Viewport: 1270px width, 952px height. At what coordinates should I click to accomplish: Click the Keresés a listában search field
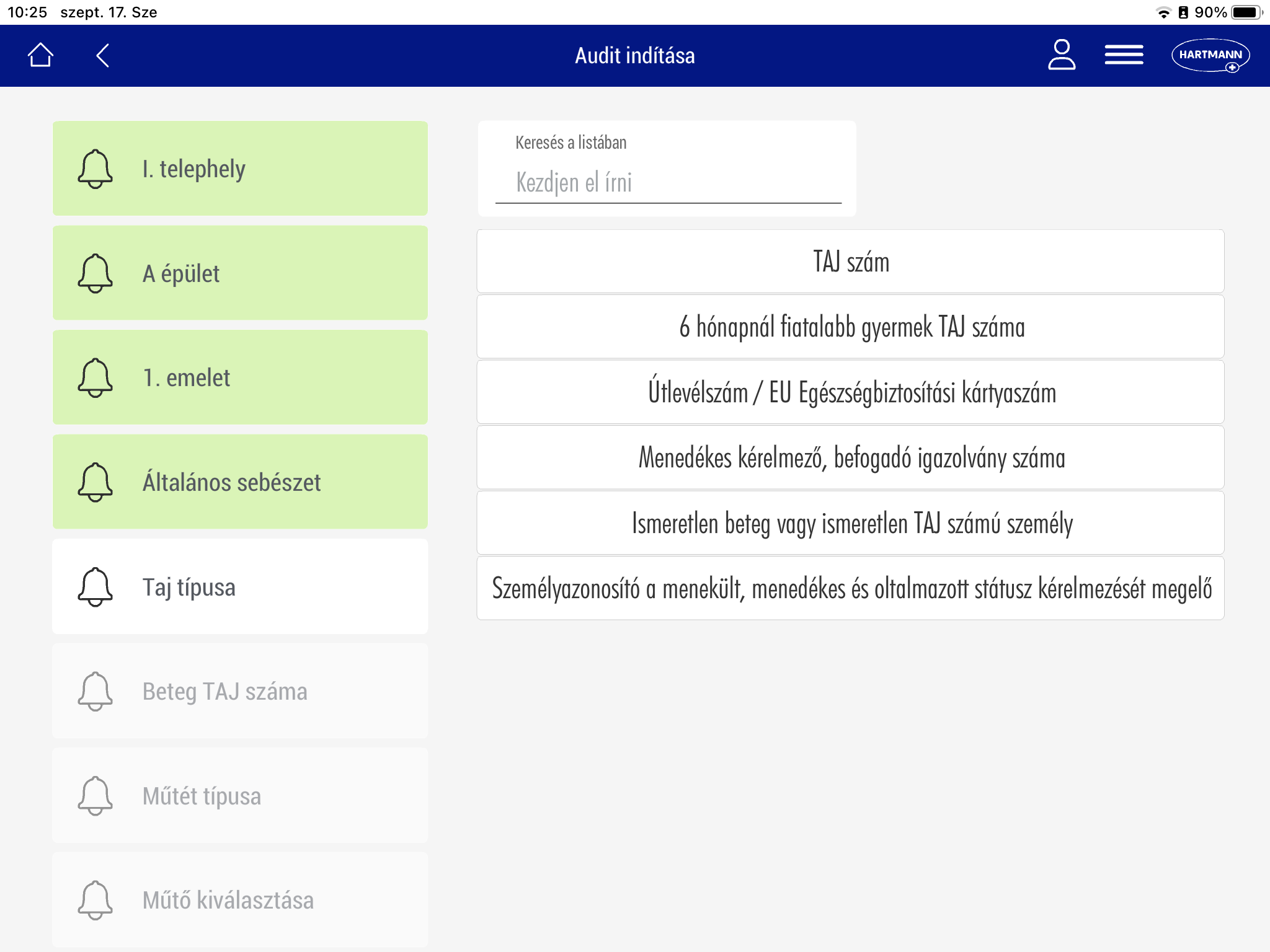tap(668, 183)
